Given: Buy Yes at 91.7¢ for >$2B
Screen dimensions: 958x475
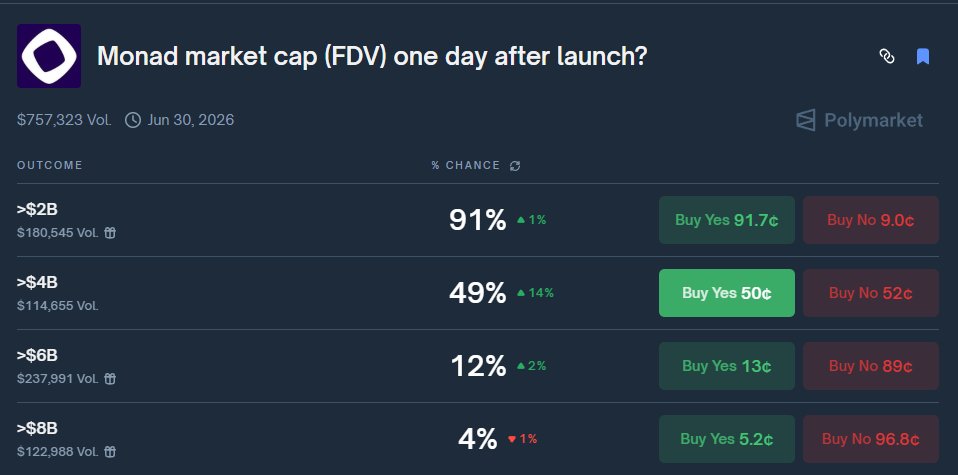Looking at the screenshot, I should pos(727,220).
